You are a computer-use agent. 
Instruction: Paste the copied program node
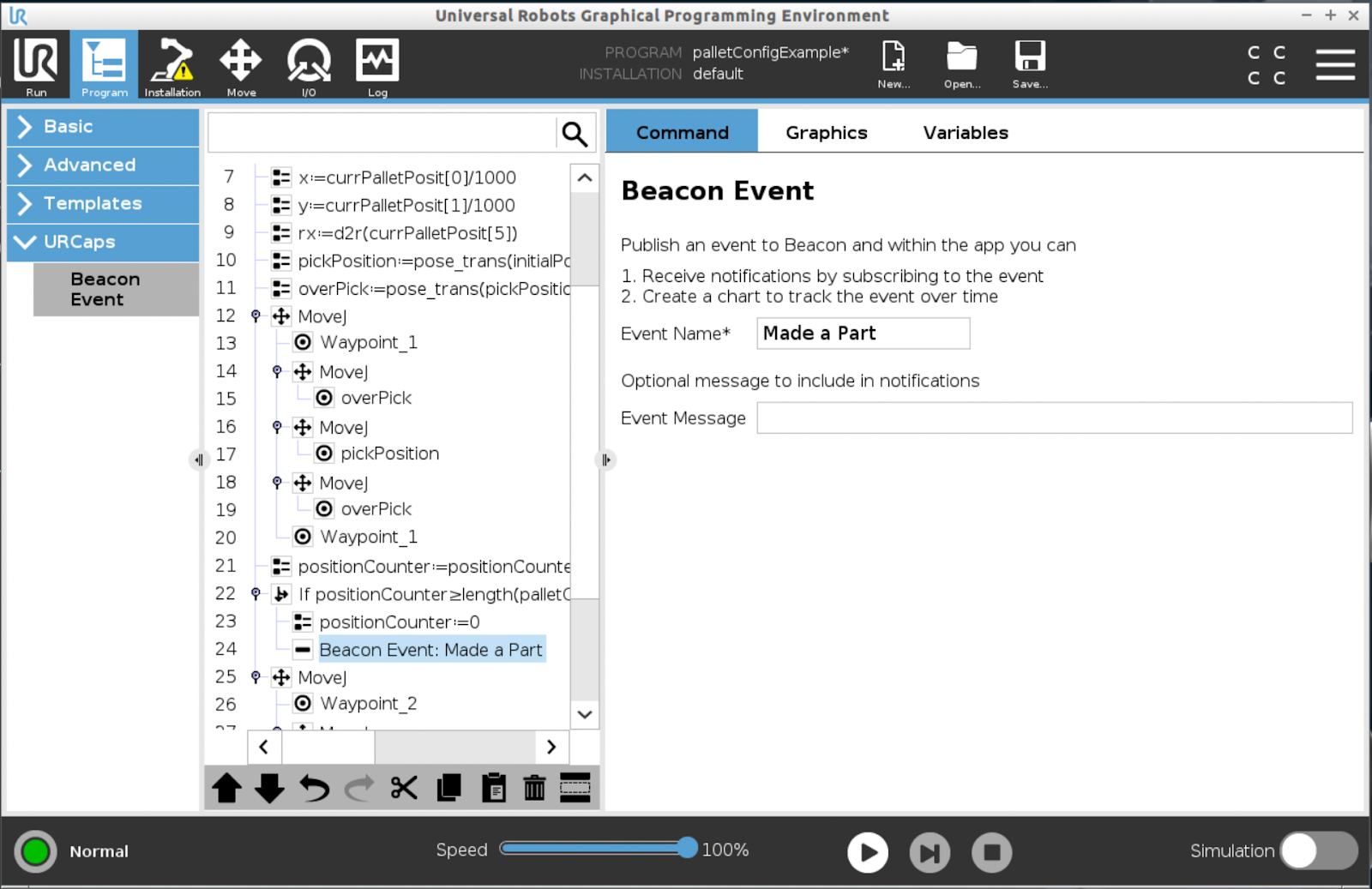click(x=493, y=788)
